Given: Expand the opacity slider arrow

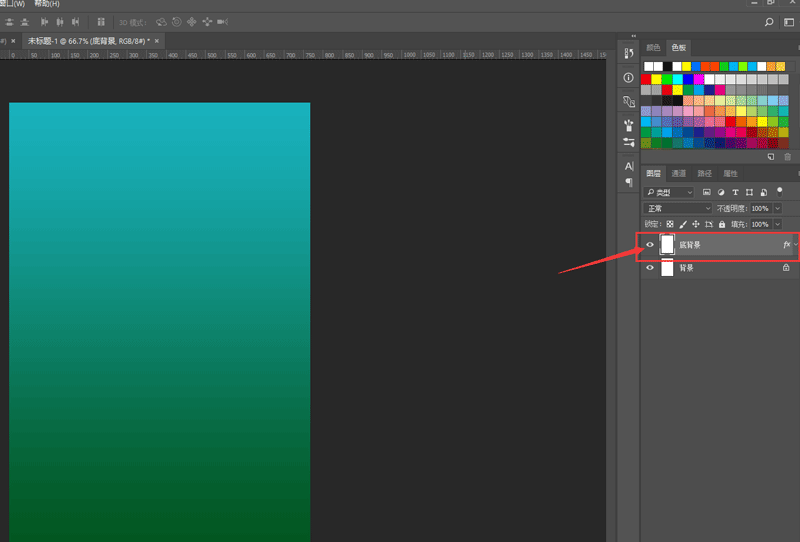Looking at the screenshot, I should click(778, 208).
